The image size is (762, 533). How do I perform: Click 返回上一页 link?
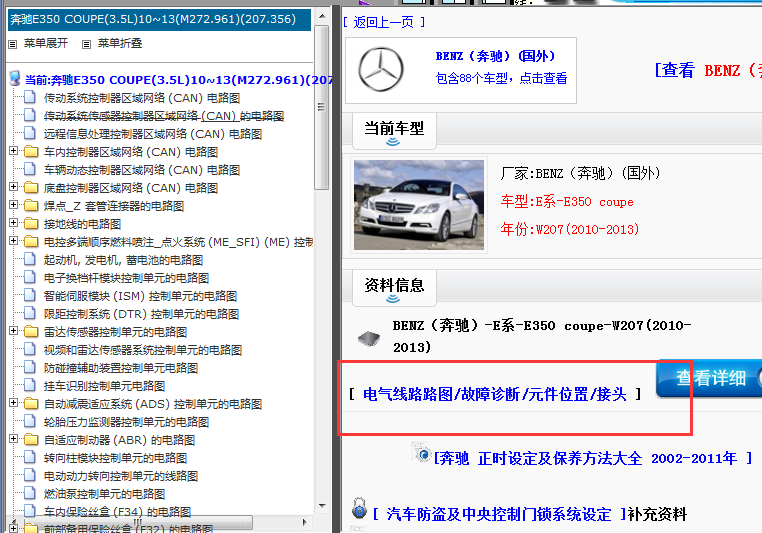click(x=383, y=22)
